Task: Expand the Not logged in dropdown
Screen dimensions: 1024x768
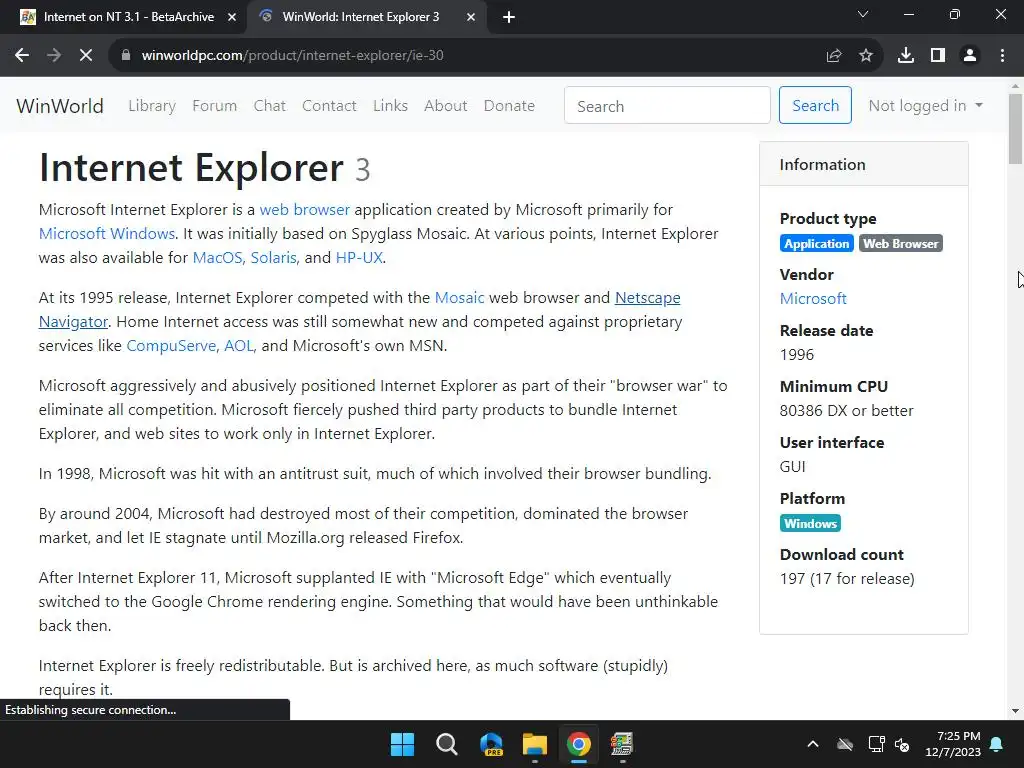Action: pos(925,106)
